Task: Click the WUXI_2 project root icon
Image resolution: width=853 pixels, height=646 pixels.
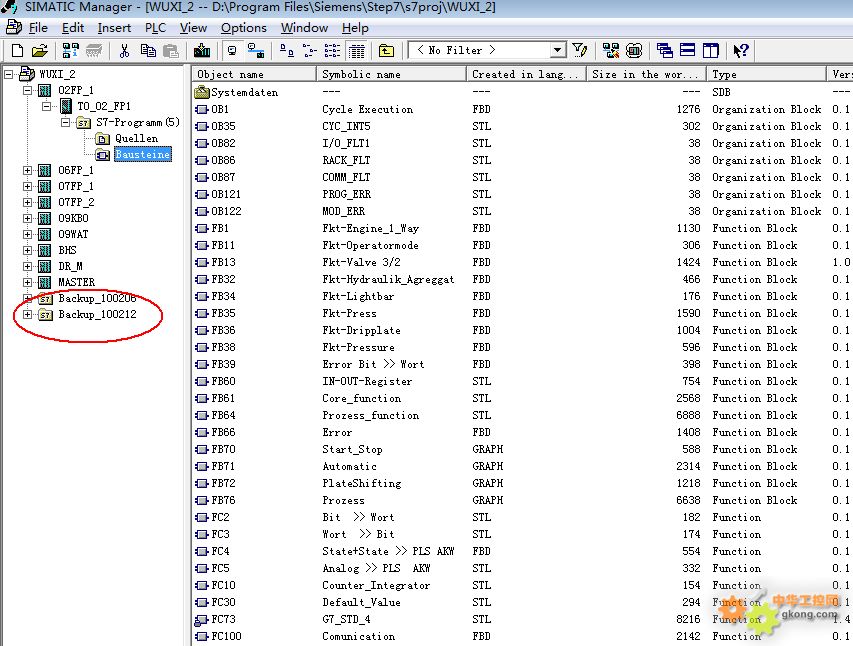Action: 27,73
